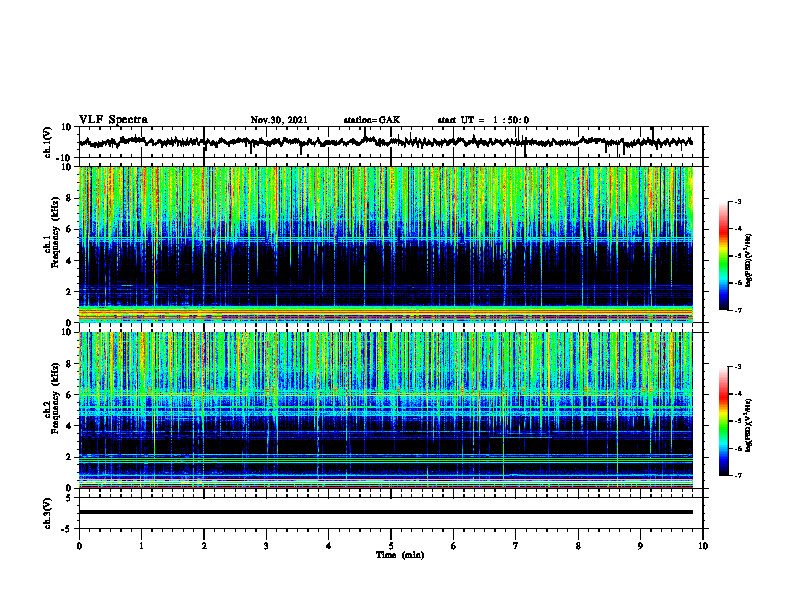Select the date 'Nov.30, 2021' text
This screenshot has width=792, height=612.
tap(279, 120)
